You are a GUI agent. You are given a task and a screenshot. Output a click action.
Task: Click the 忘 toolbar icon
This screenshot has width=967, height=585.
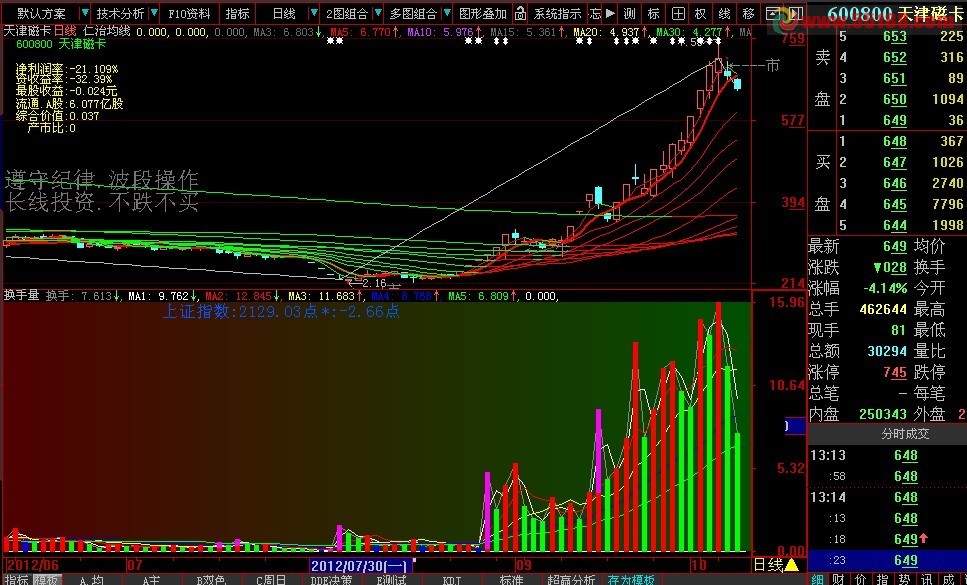595,13
